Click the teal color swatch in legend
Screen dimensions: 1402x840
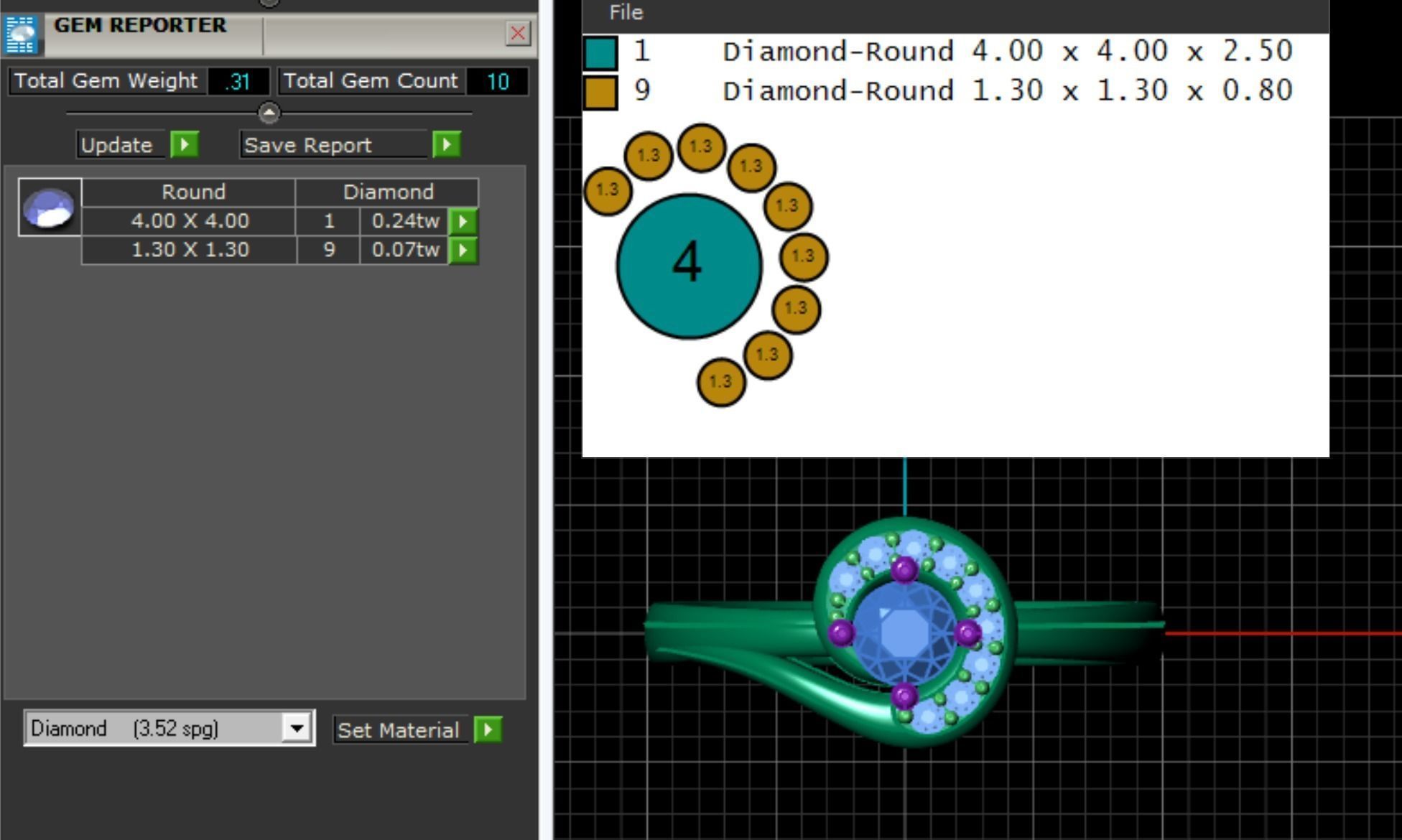600,53
